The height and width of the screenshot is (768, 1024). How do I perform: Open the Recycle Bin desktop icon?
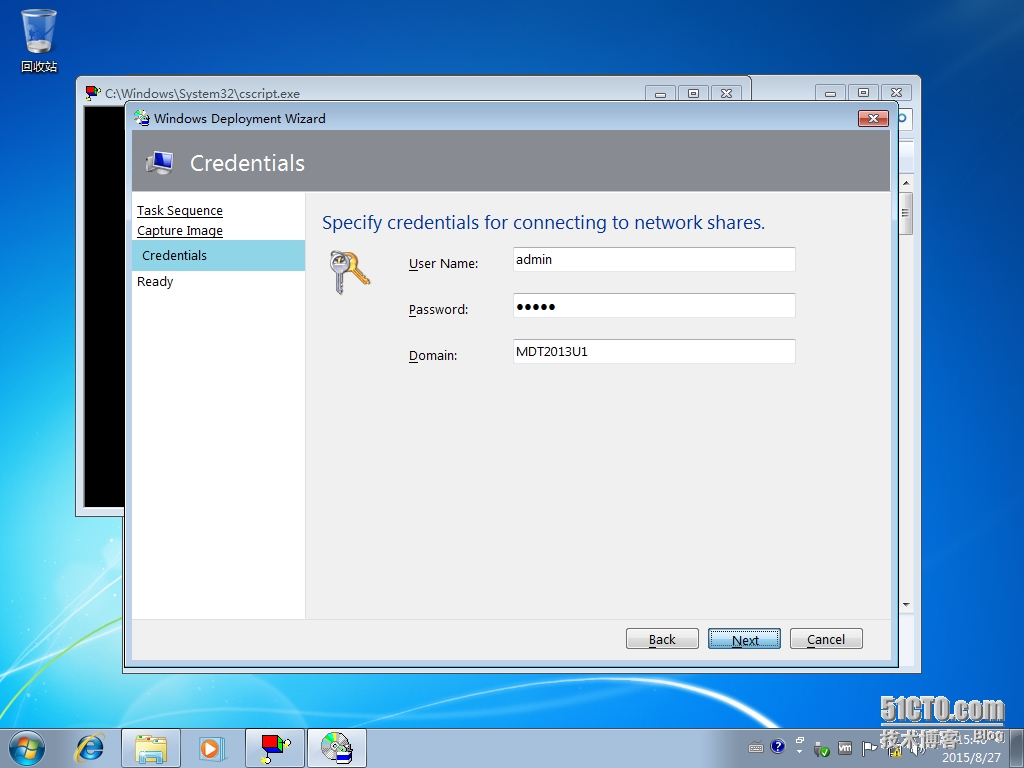point(39,39)
